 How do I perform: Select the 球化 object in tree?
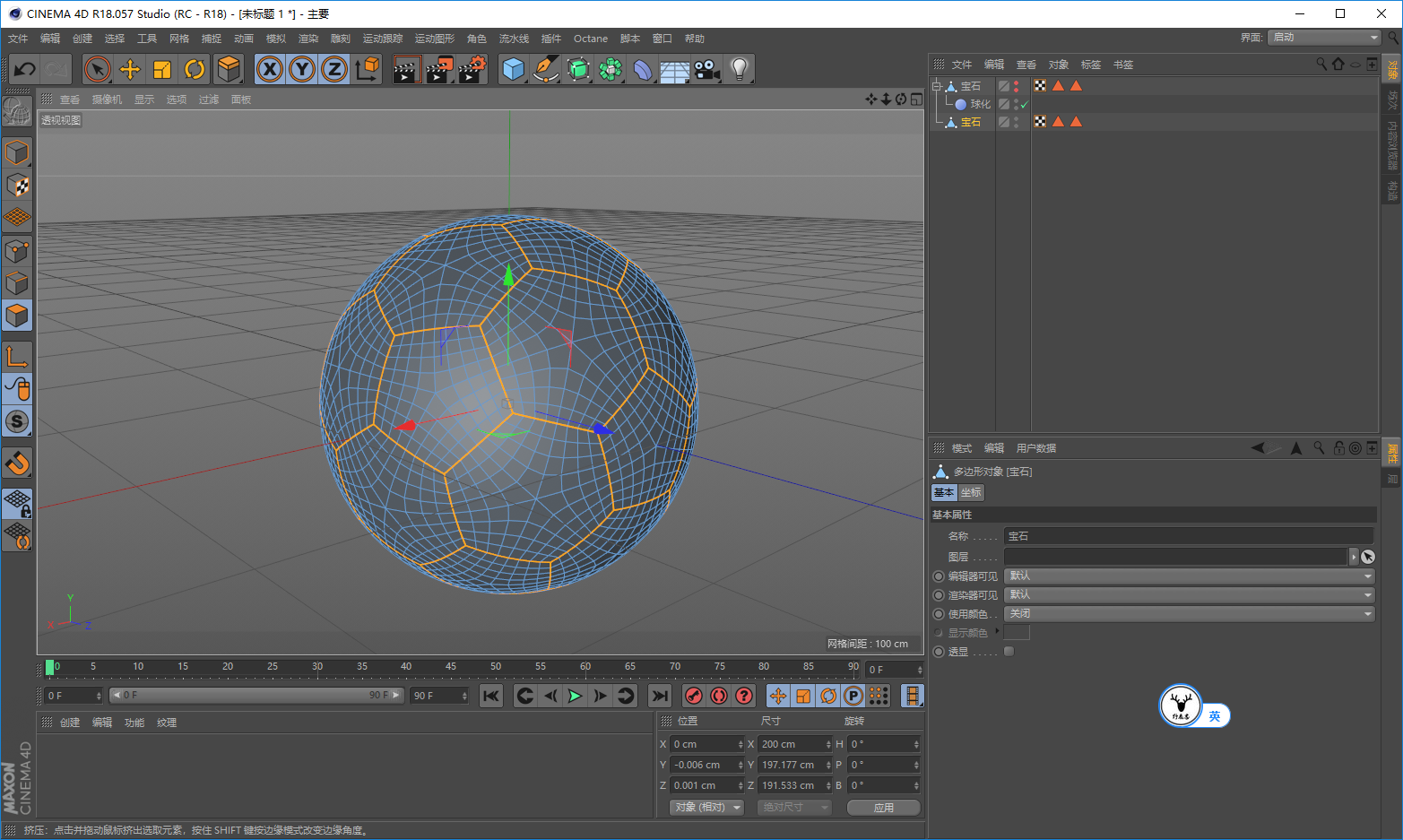pos(980,104)
